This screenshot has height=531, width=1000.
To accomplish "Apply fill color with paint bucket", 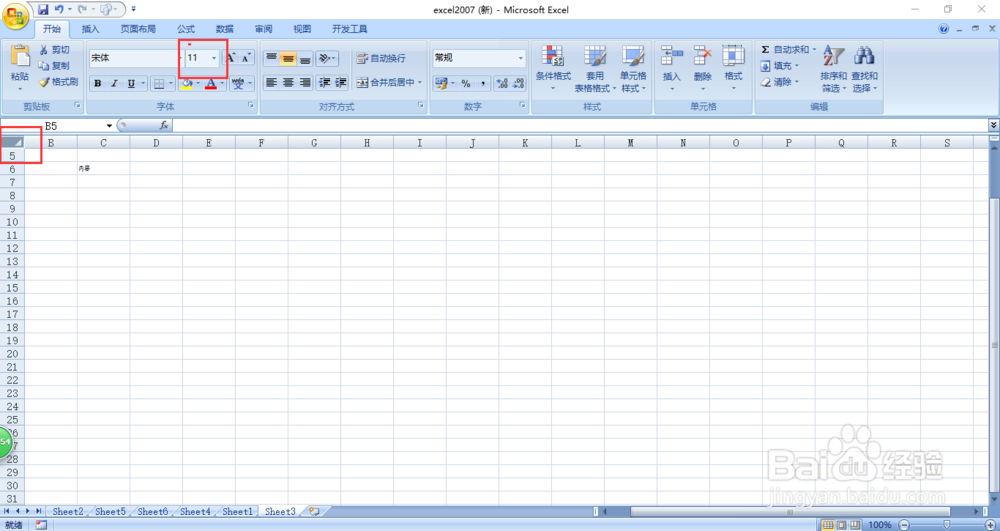I will point(188,84).
